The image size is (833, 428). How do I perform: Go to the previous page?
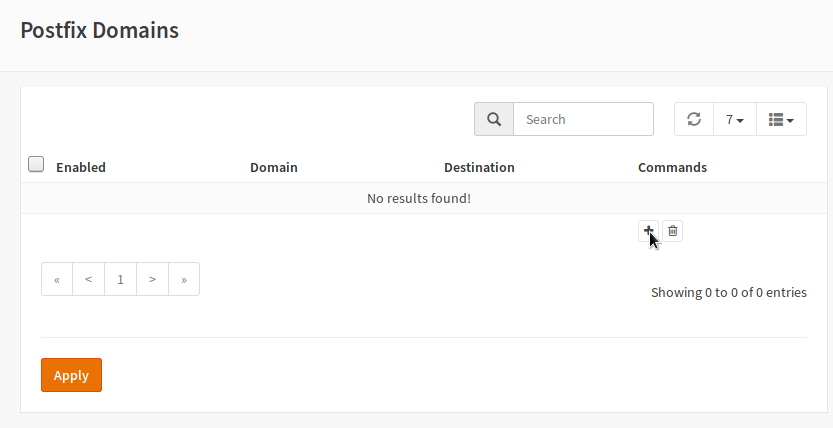click(x=89, y=279)
